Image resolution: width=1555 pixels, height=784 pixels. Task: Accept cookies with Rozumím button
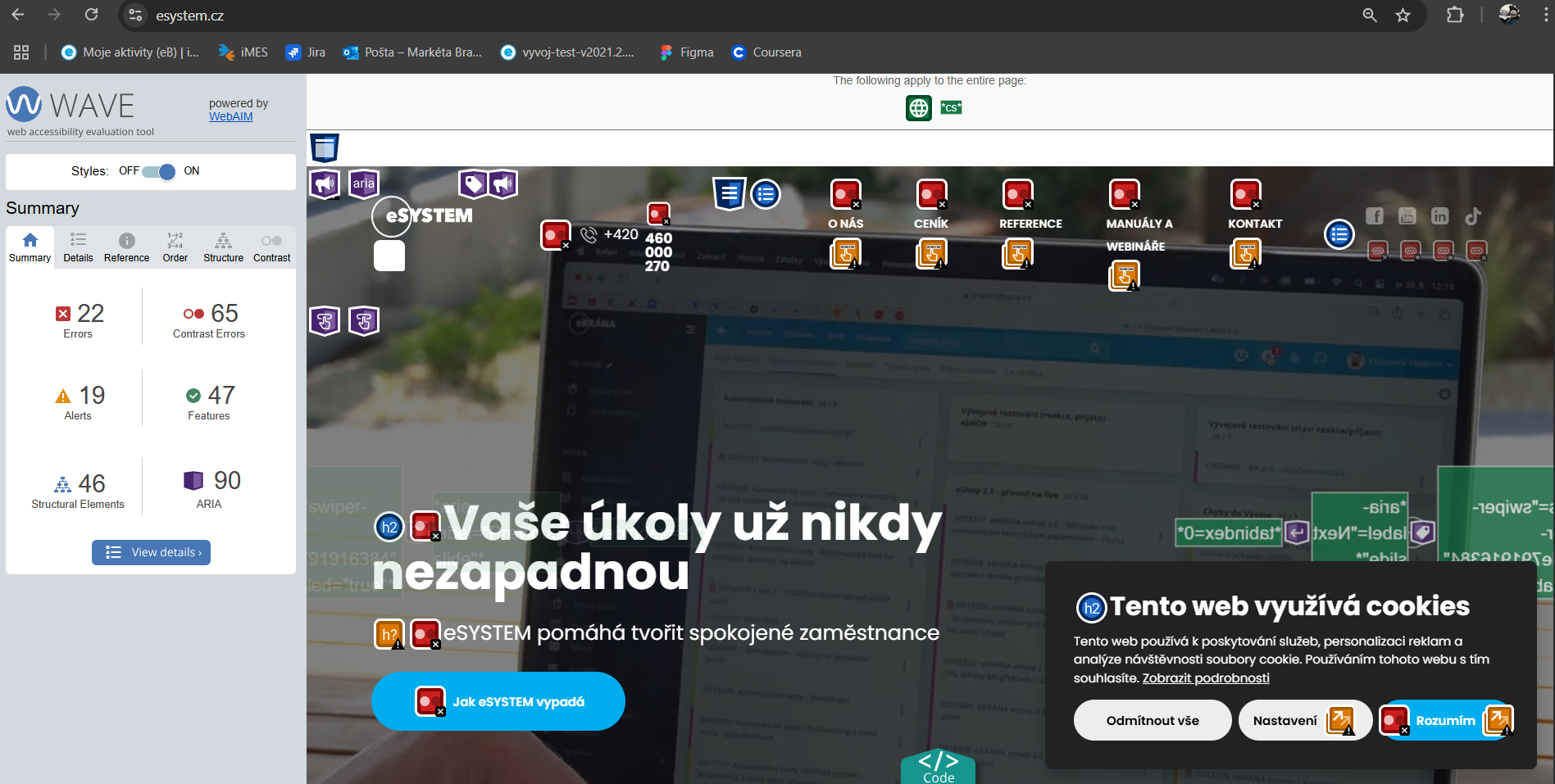1446,721
